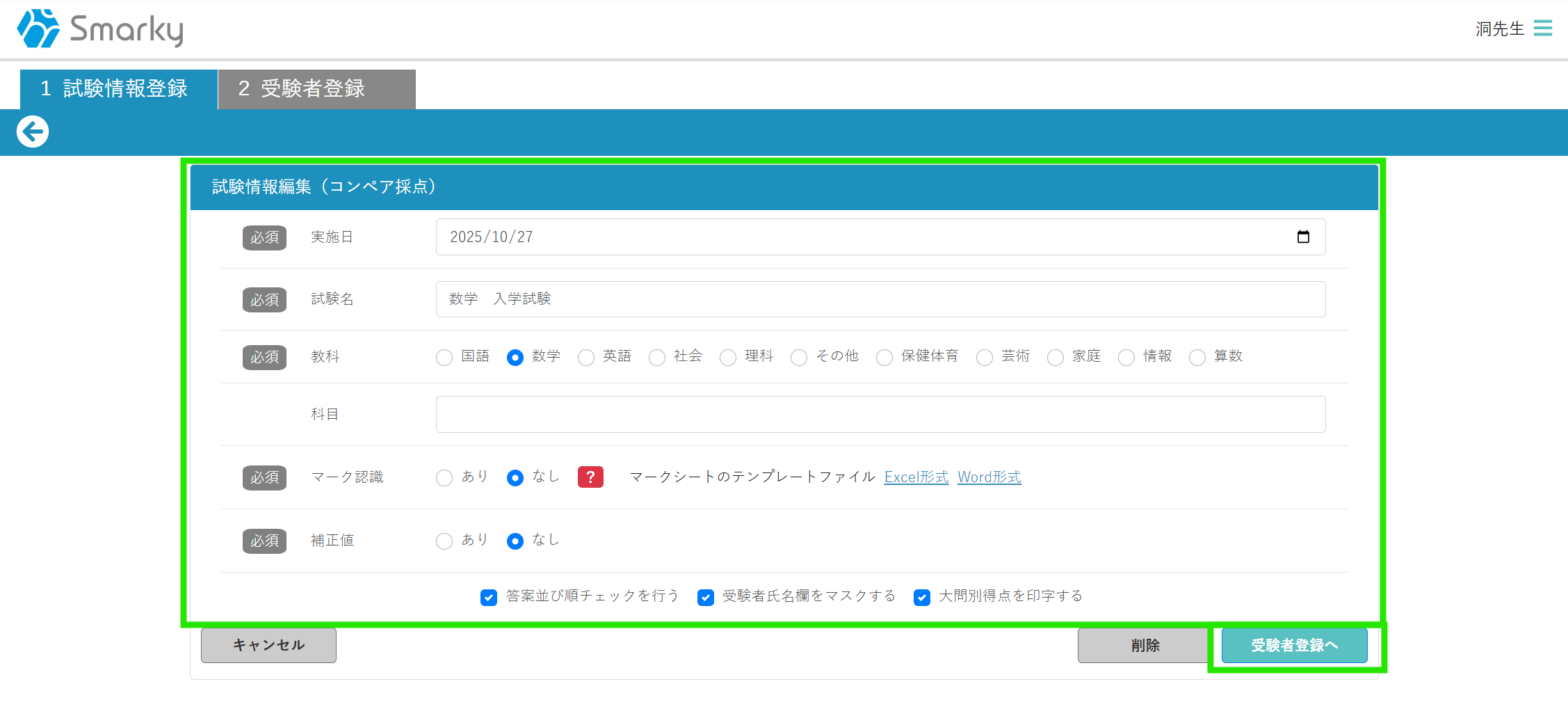Disable 大問別得点を印字する checkbox
The image size is (1568, 725).
922,598
